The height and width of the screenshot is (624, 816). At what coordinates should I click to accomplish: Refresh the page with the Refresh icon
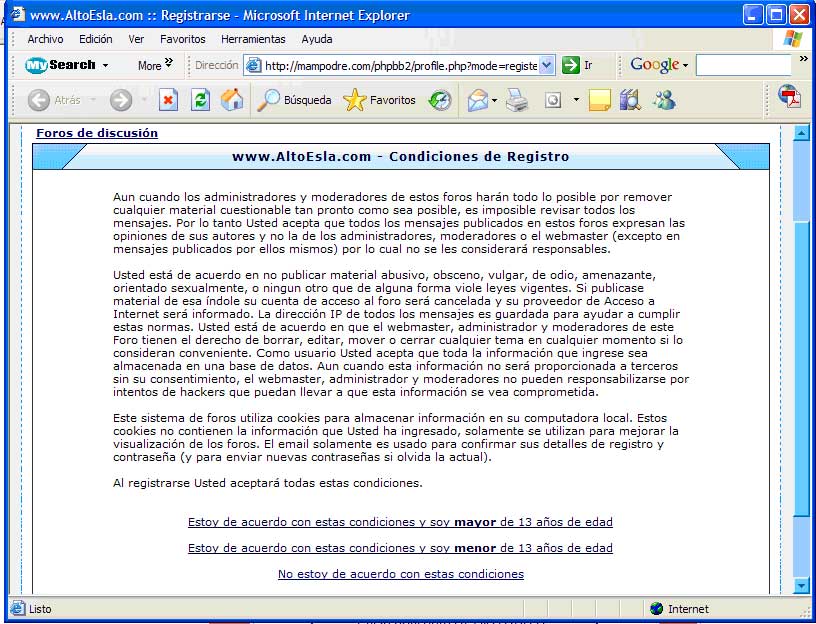coord(200,100)
